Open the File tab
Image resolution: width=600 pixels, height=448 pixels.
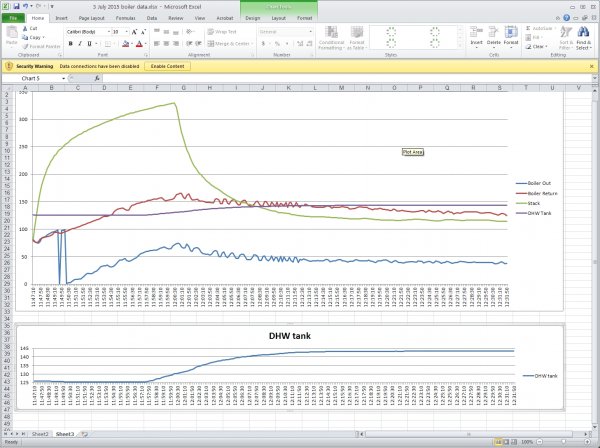pyautogui.click(x=13, y=18)
